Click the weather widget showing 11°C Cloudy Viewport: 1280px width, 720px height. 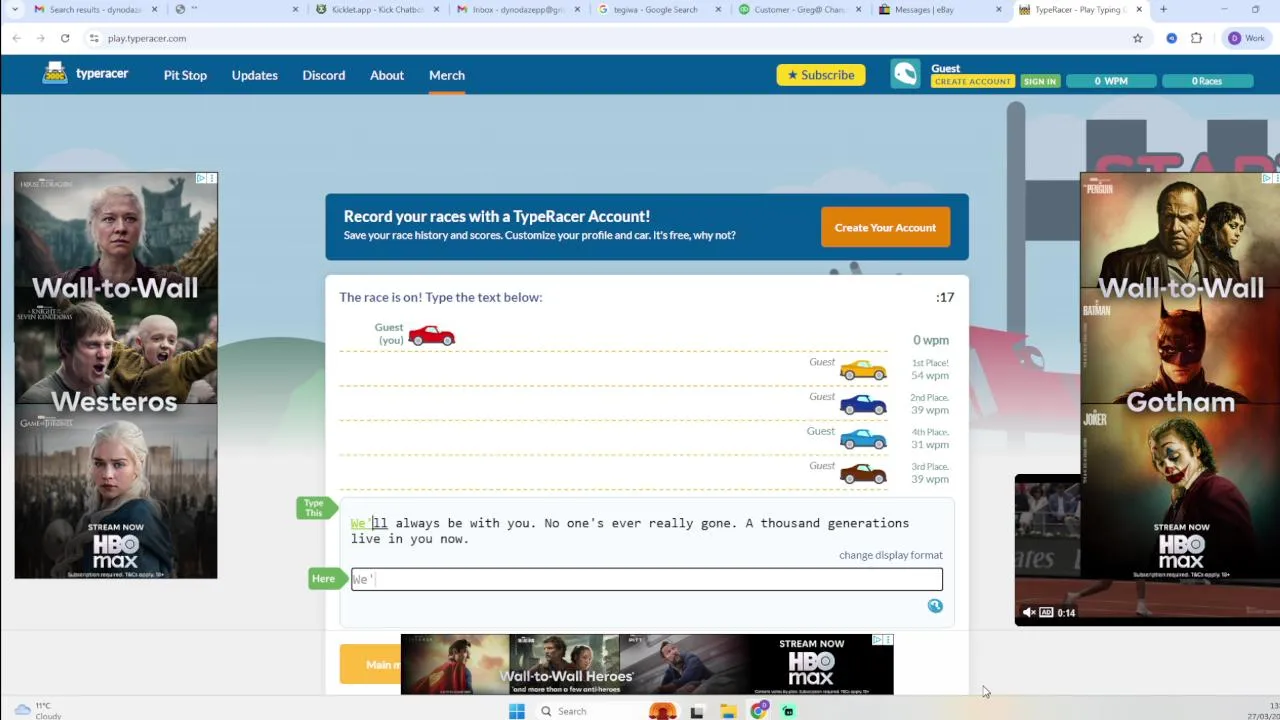point(38,710)
